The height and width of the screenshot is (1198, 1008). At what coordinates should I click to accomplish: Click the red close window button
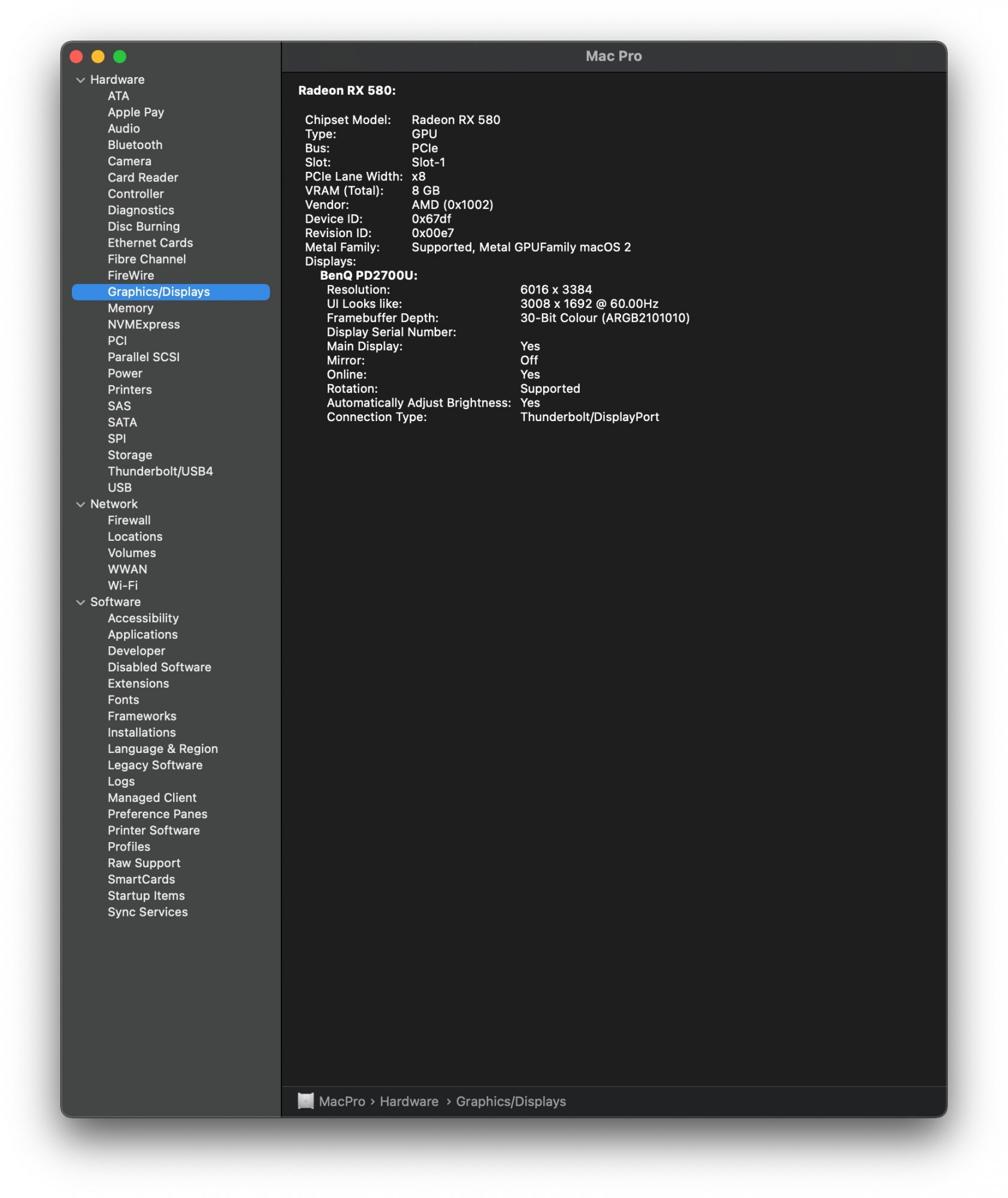(x=76, y=57)
